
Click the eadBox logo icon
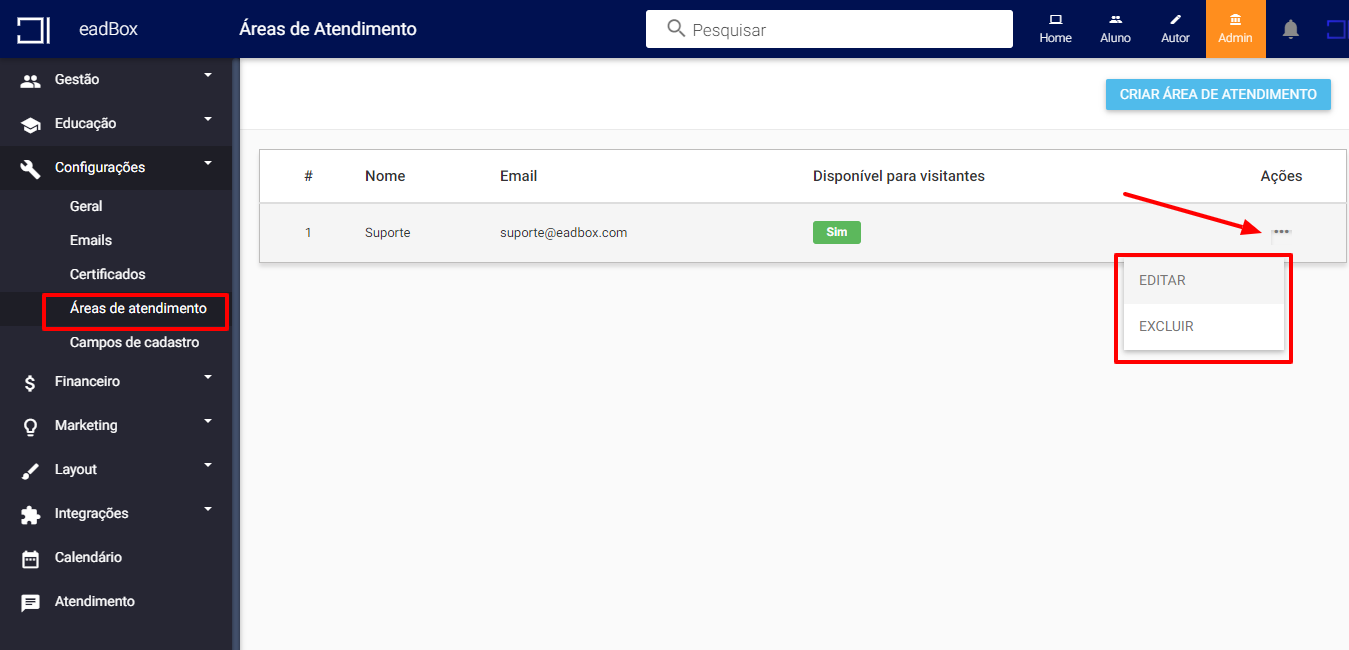click(x=33, y=29)
